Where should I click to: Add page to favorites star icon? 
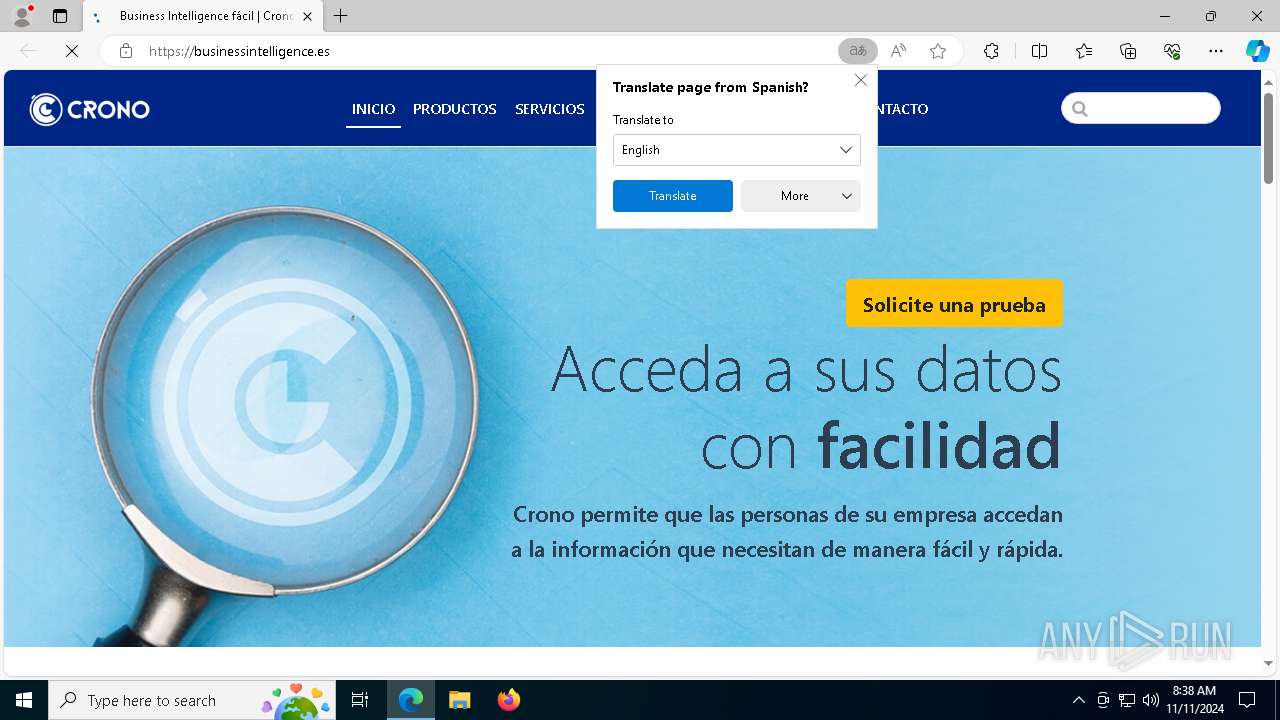click(x=938, y=51)
